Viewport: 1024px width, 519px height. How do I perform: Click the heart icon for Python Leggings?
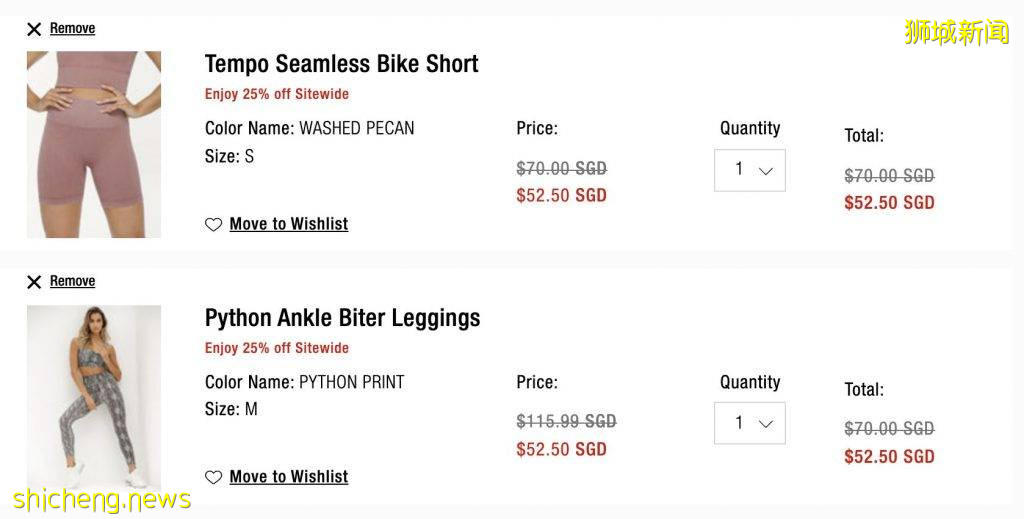pos(213,478)
